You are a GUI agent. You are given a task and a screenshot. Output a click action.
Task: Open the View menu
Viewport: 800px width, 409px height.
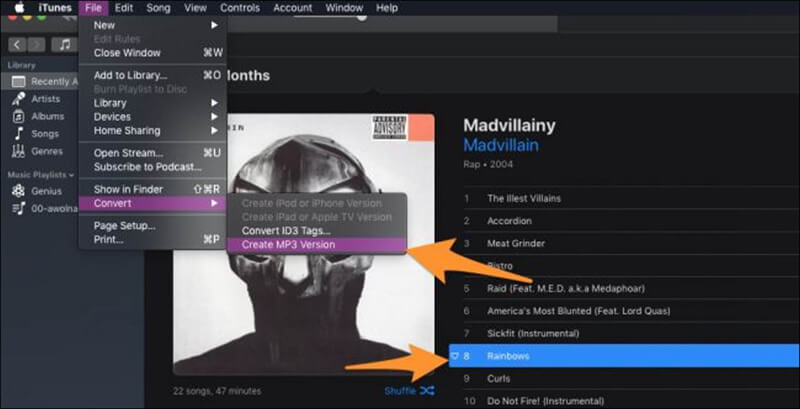click(195, 8)
